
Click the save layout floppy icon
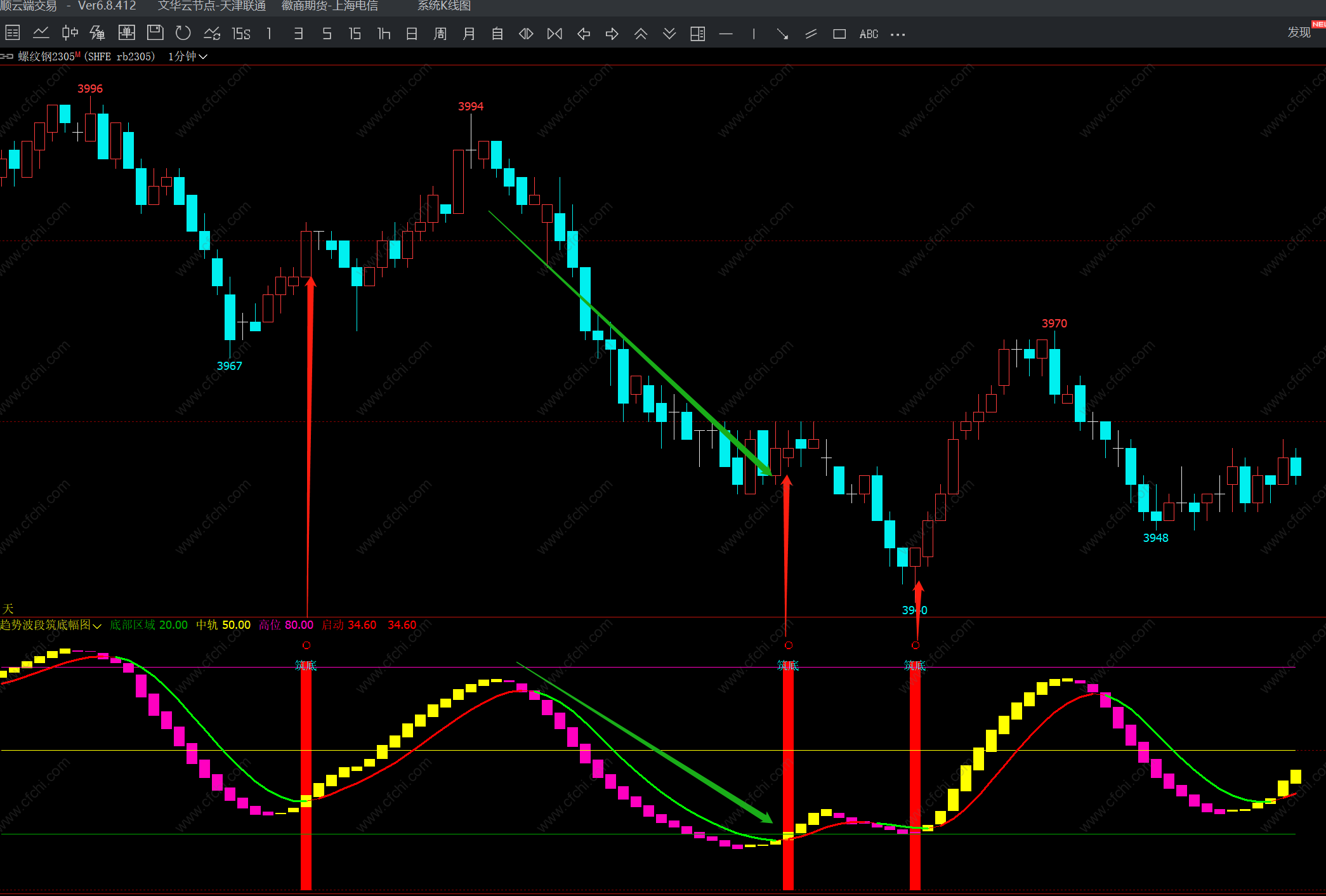pos(155,33)
